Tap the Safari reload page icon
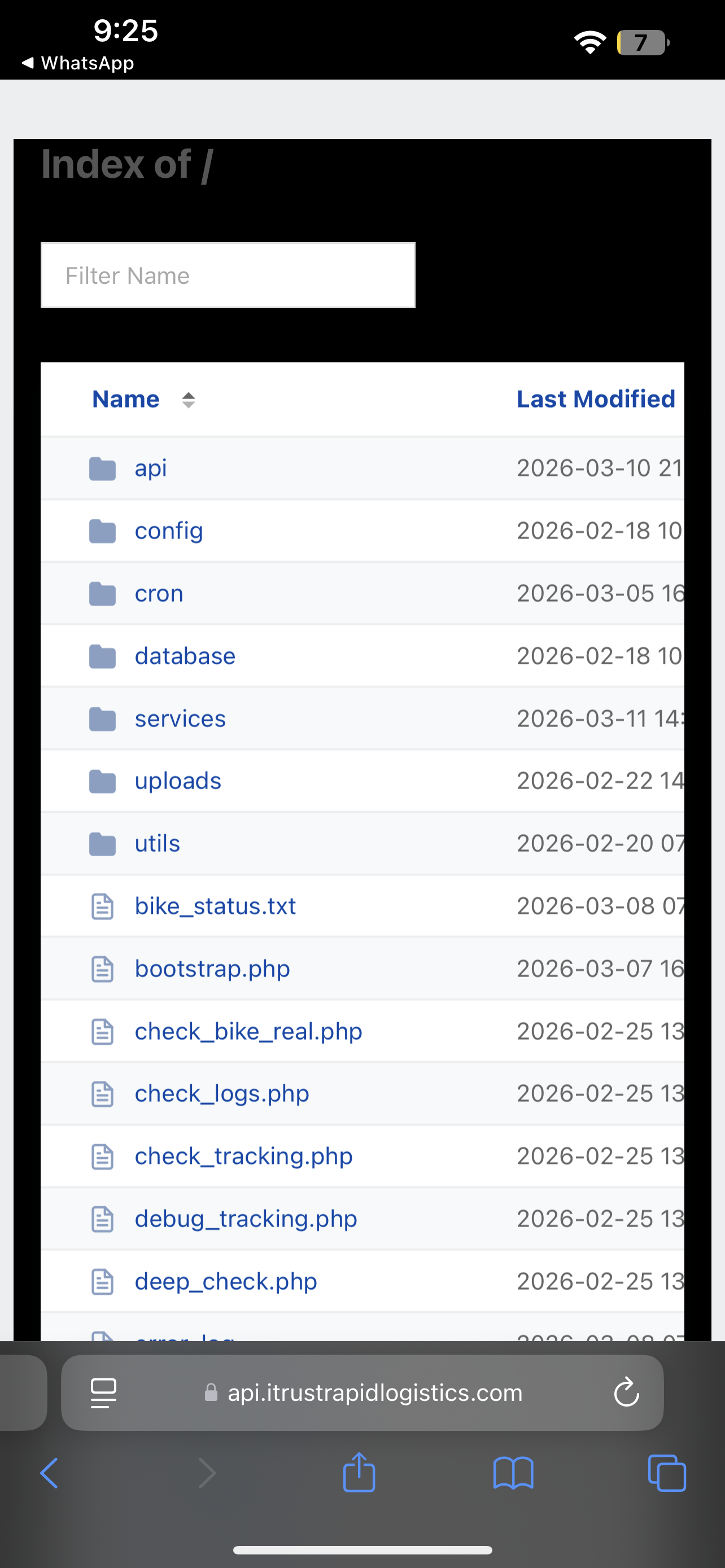 point(626,1392)
